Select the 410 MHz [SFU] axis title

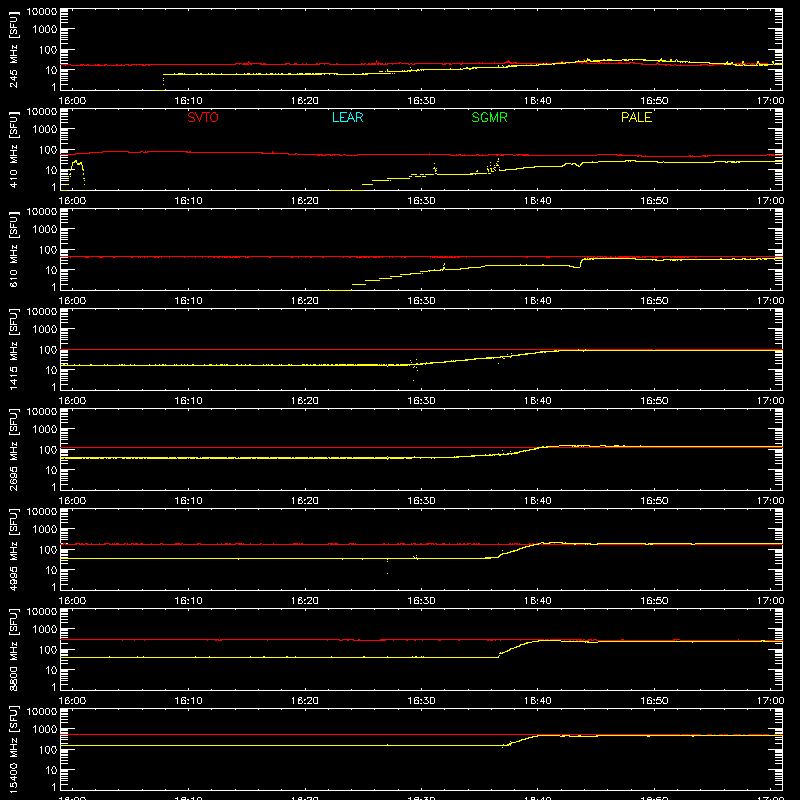coord(13,149)
